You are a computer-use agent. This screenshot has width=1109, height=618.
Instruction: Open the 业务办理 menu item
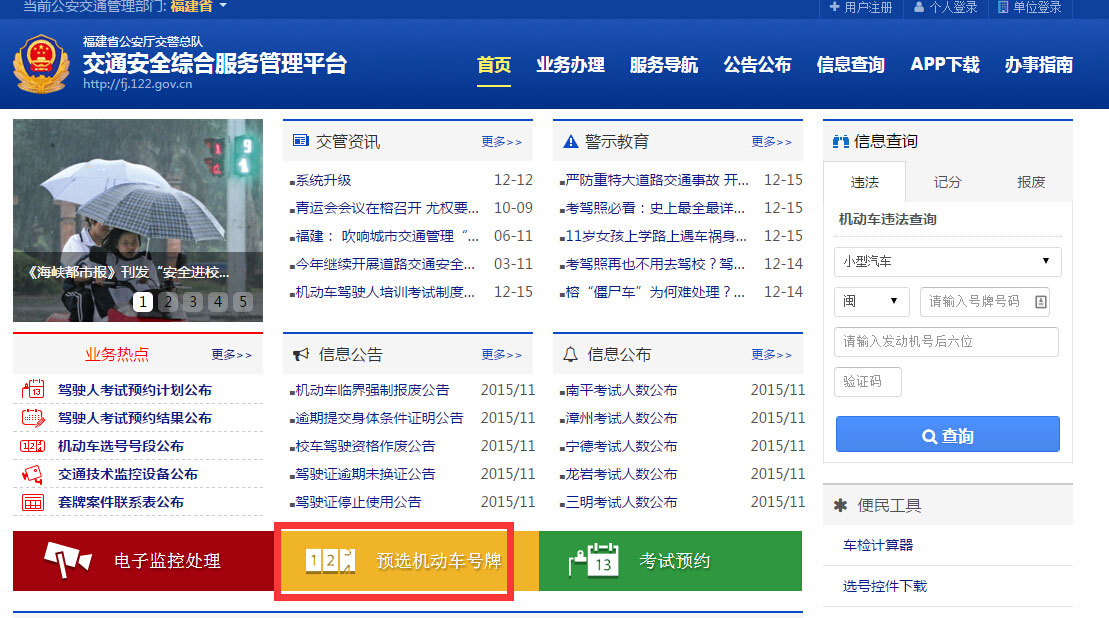[x=571, y=64]
